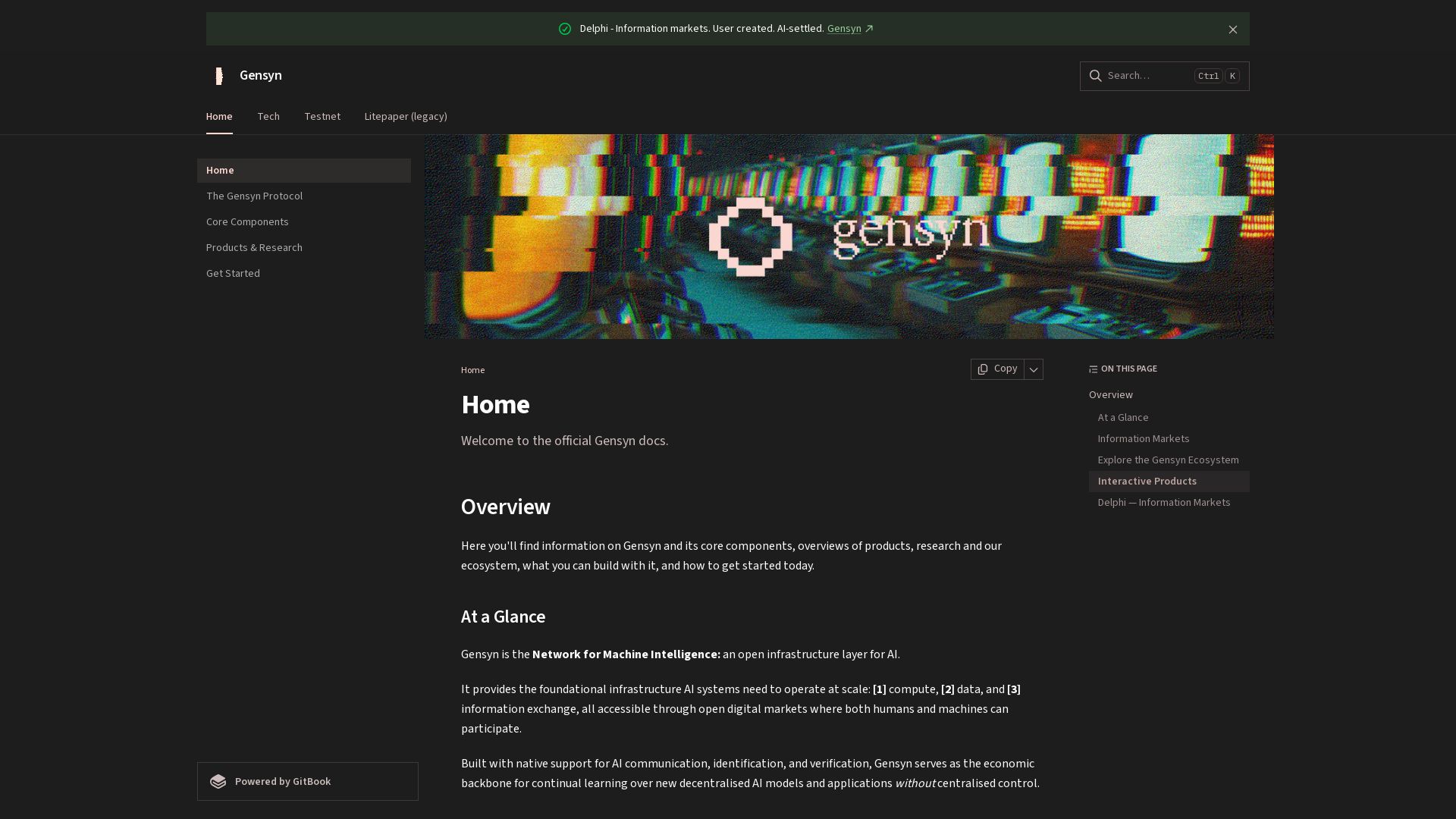This screenshot has width=1456, height=819.
Task: Open The Gensyn Protocol sidebar page
Action: pyautogui.click(x=304, y=196)
